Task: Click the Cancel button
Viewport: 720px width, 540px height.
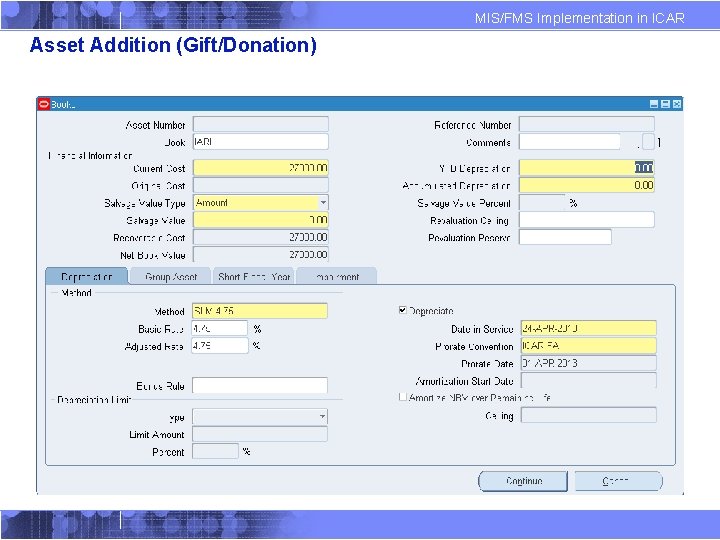Action: [x=619, y=481]
